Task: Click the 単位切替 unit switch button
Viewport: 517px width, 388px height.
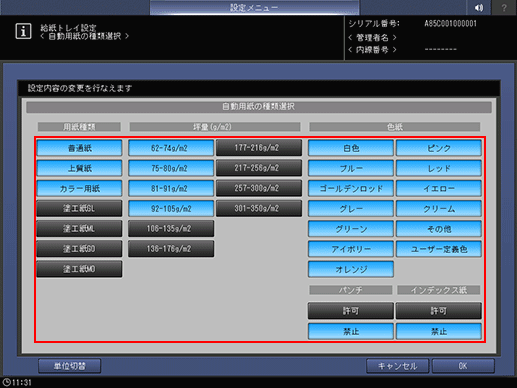Action: click(70, 366)
